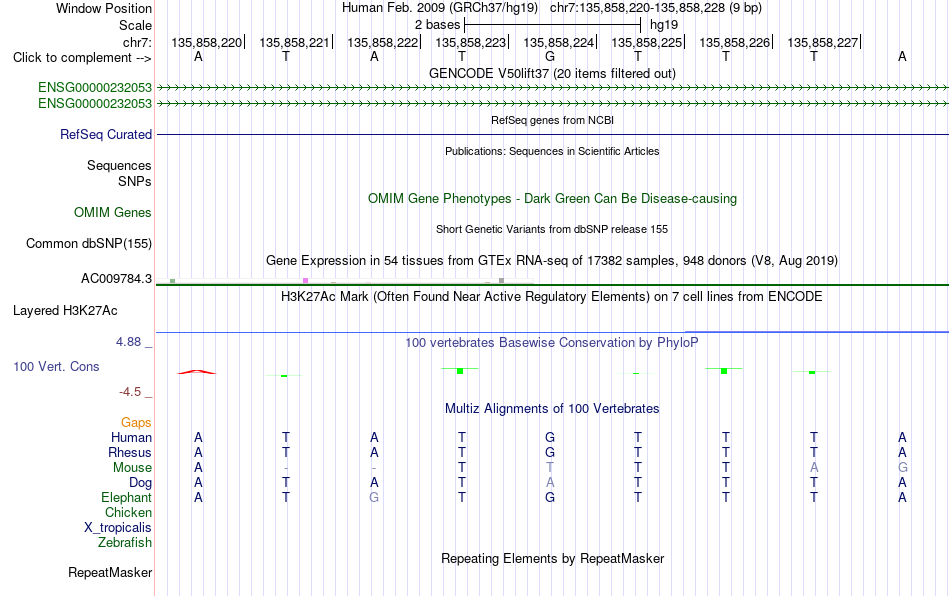Click the Gaps row label
Screen dimensions: 950x596
tap(136, 422)
